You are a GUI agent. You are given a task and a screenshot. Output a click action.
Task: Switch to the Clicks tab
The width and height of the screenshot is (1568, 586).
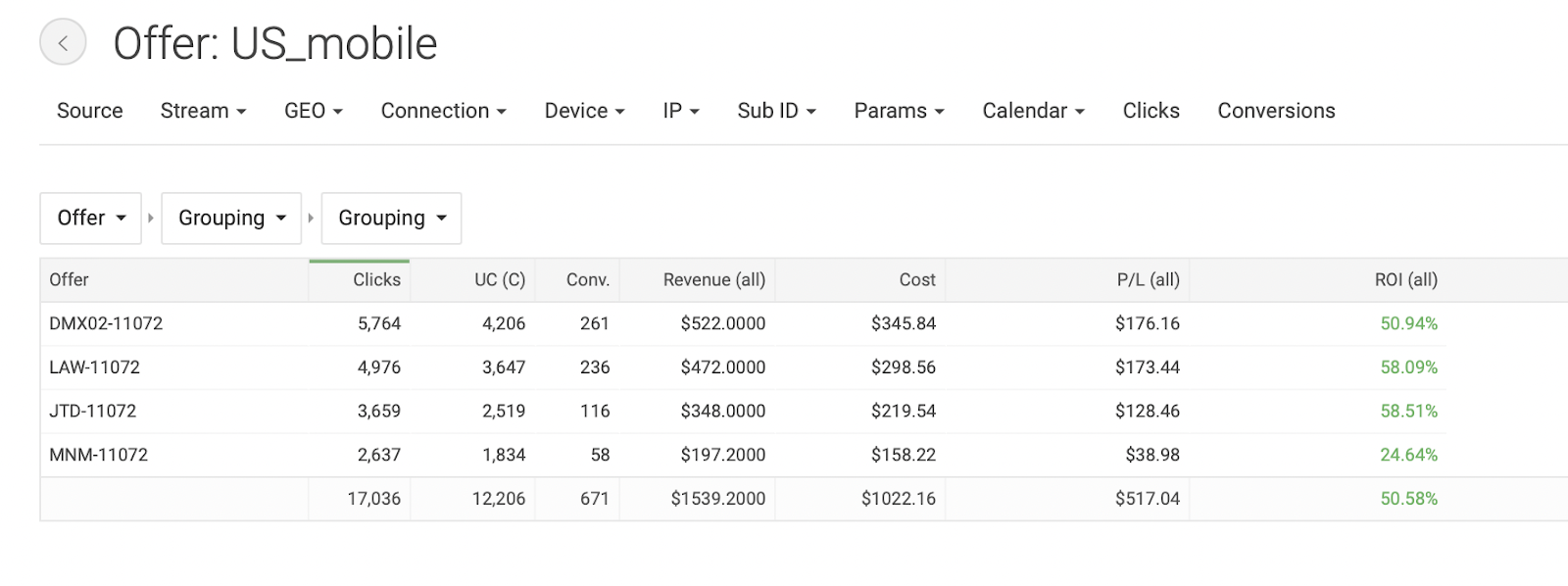click(x=1151, y=111)
